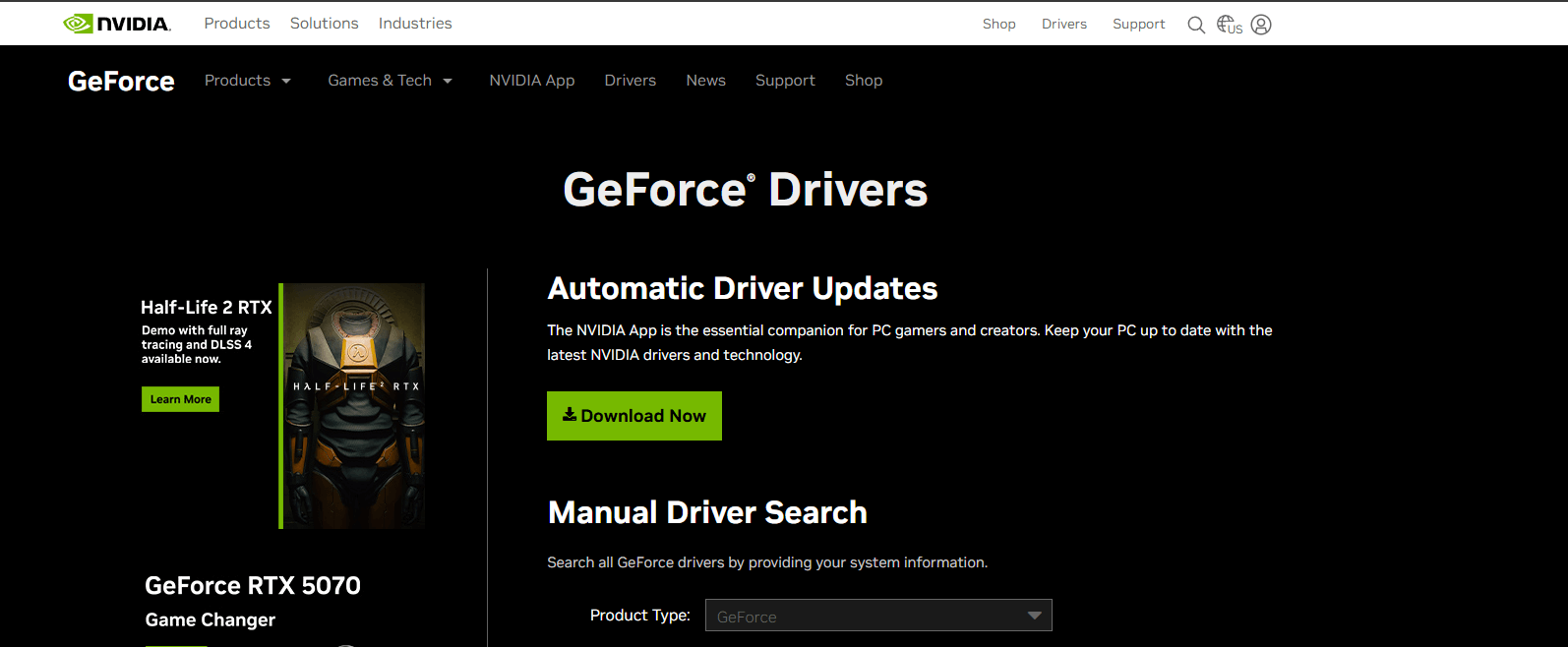Click the green Download Now button
This screenshot has height=647, width=1568.
click(x=633, y=416)
